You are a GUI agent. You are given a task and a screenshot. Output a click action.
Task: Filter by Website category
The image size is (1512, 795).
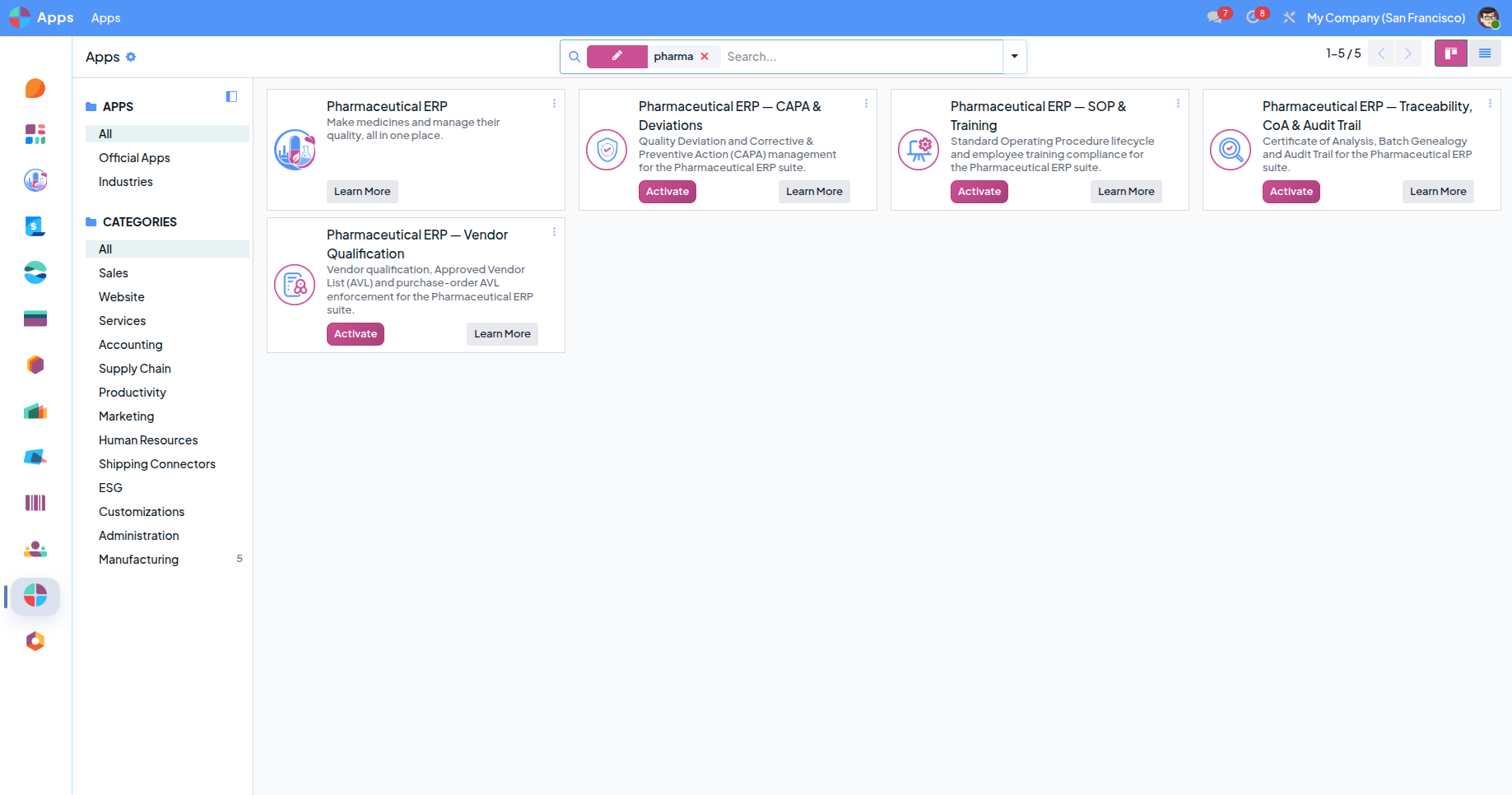pos(167,296)
